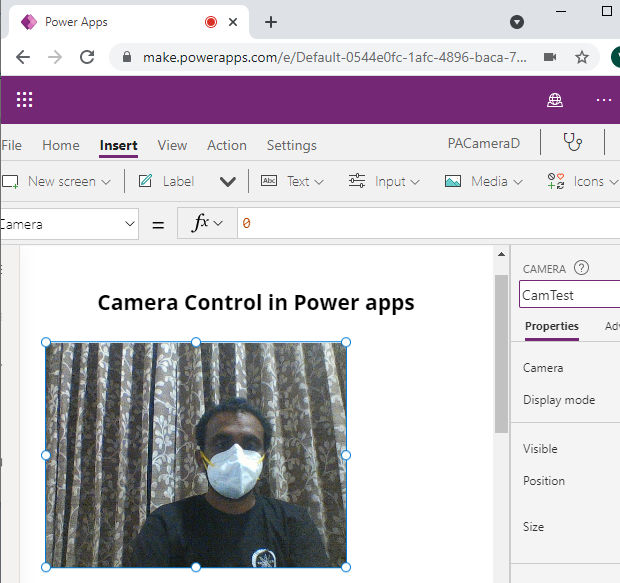The height and width of the screenshot is (583, 620).
Task: Click the Position property label
Action: (x=544, y=481)
